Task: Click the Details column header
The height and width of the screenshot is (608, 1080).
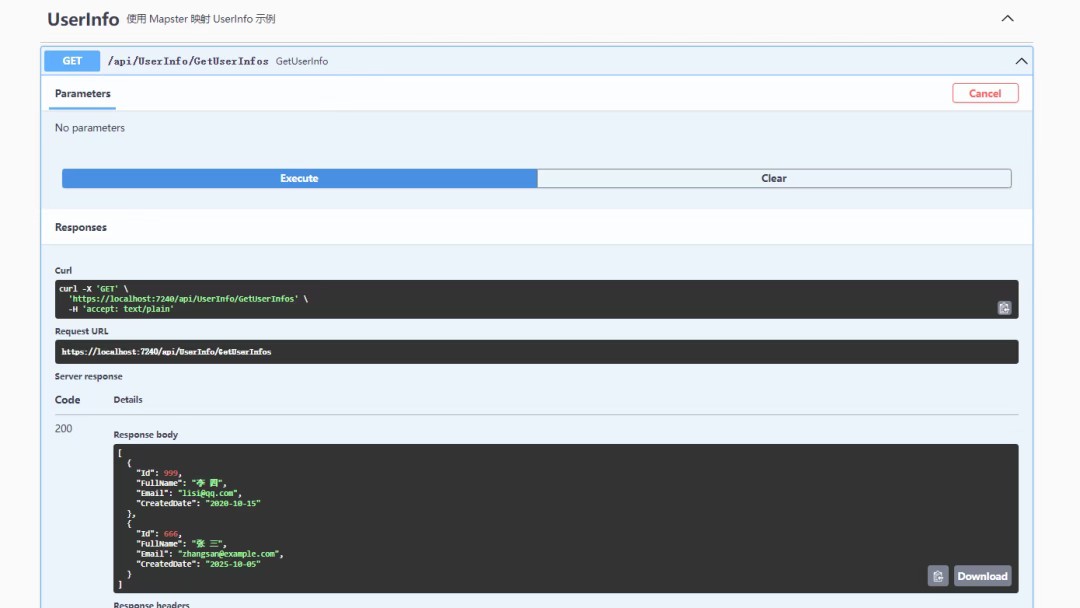Action: pos(128,399)
